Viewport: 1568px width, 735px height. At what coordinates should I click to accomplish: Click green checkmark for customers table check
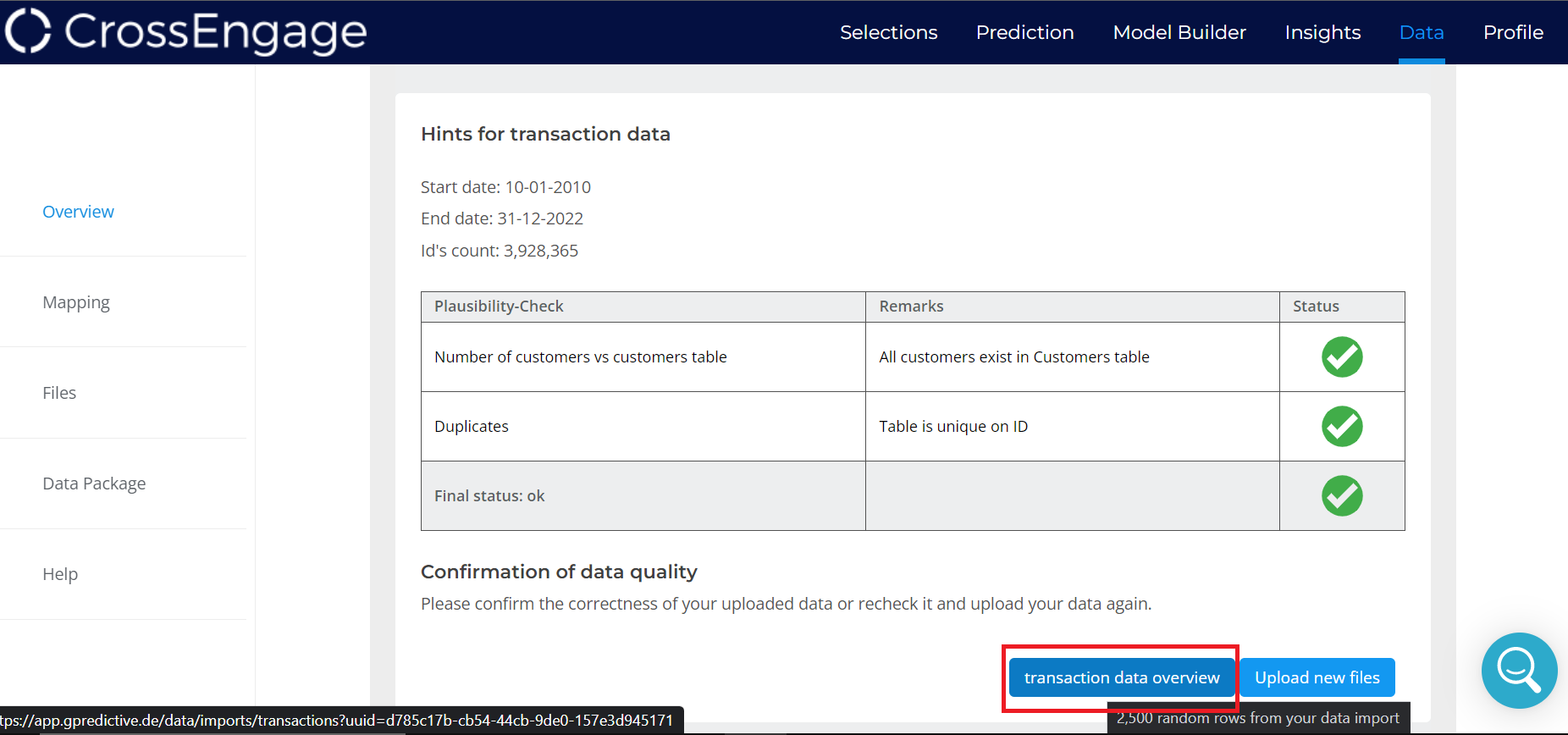[1342, 357]
